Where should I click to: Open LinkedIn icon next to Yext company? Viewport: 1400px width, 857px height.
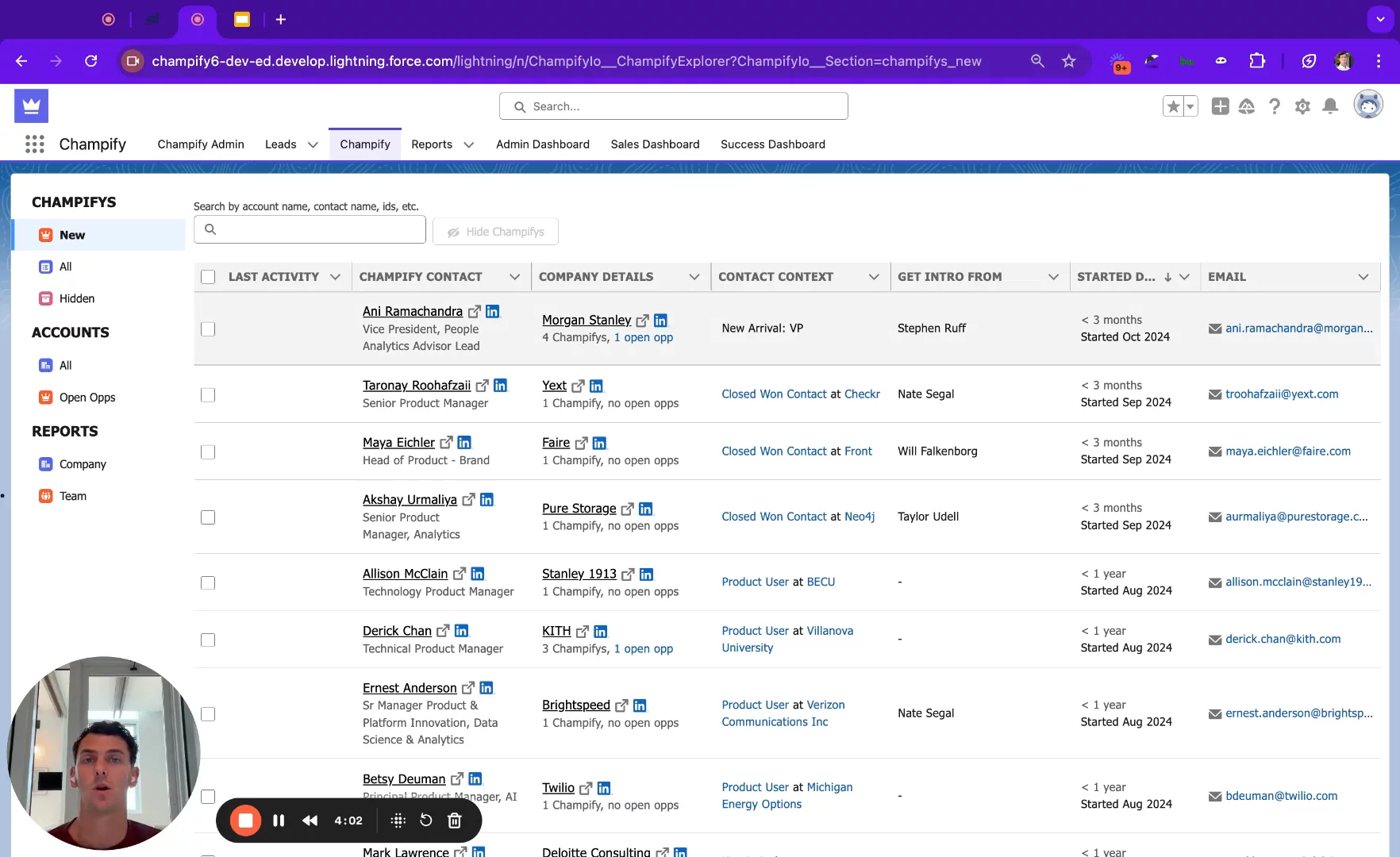[596, 386]
